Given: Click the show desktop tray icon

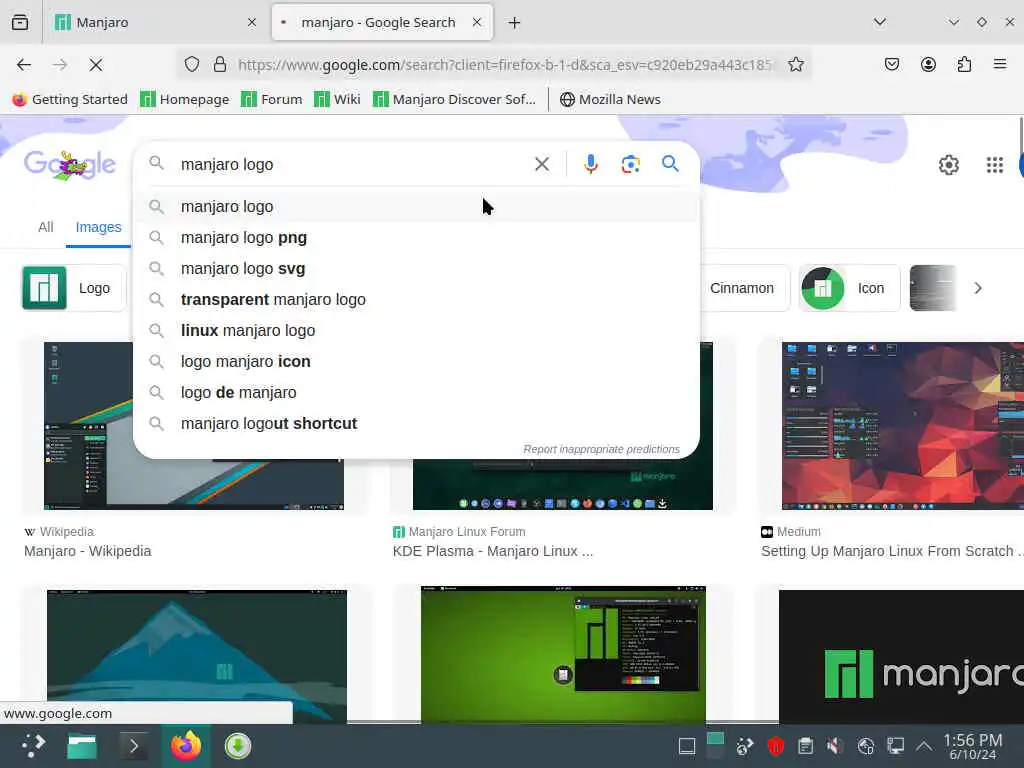Looking at the screenshot, I should [x=687, y=746].
